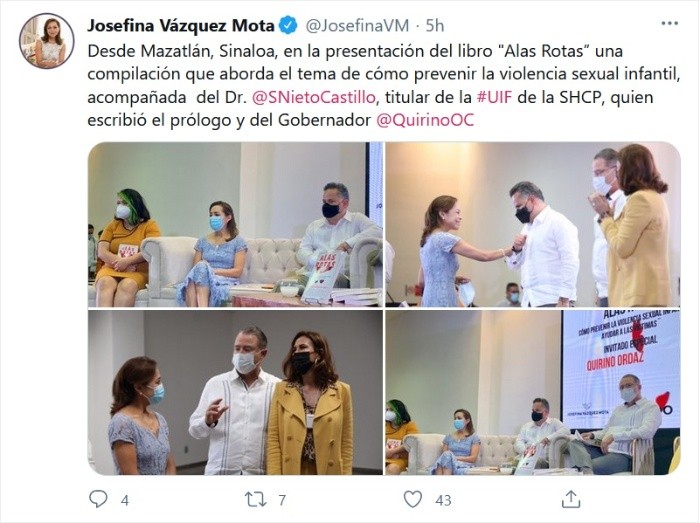Open the share upload icon
700x523 pixels.
571,499
